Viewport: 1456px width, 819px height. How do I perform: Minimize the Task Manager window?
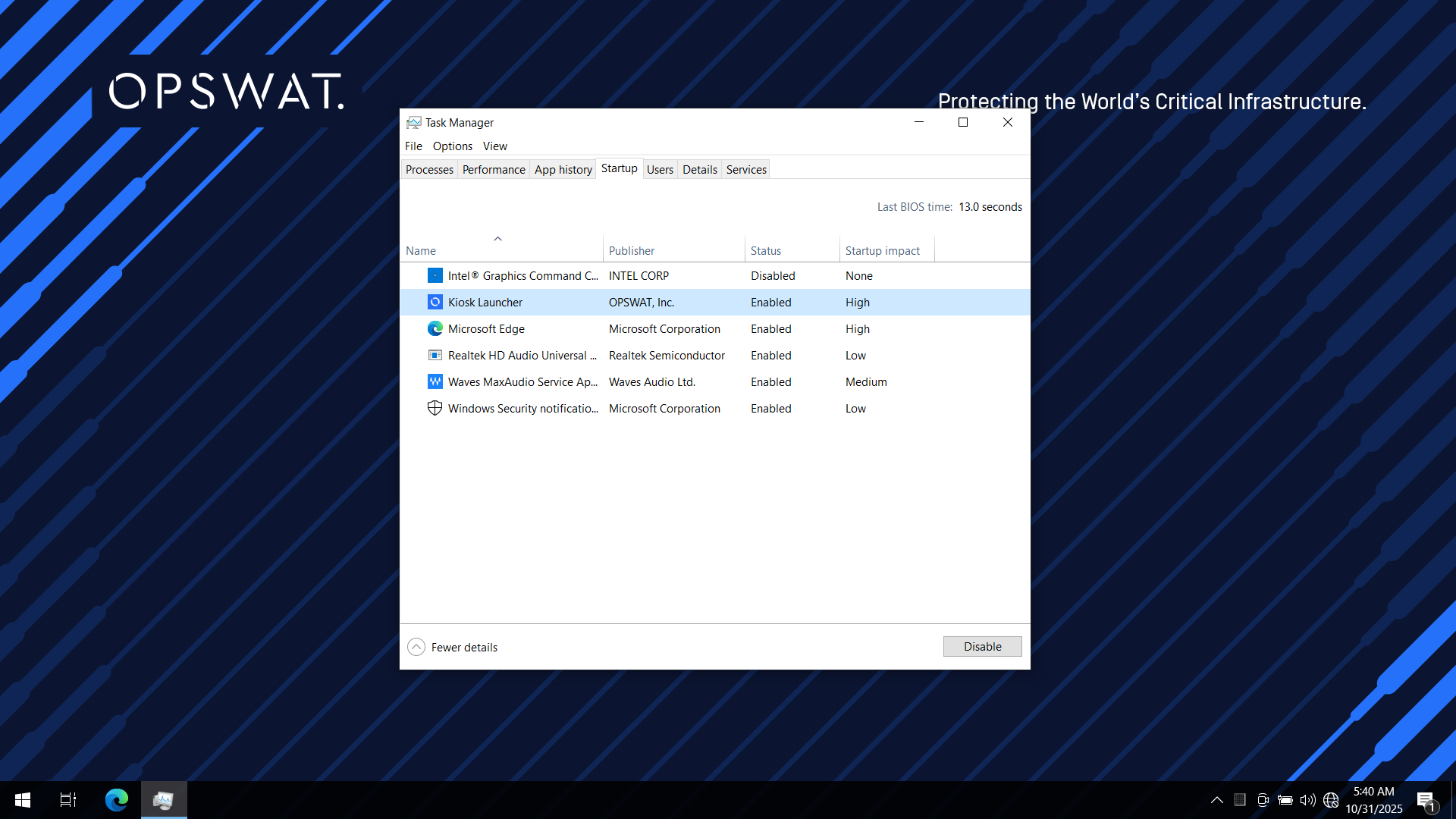(x=919, y=122)
